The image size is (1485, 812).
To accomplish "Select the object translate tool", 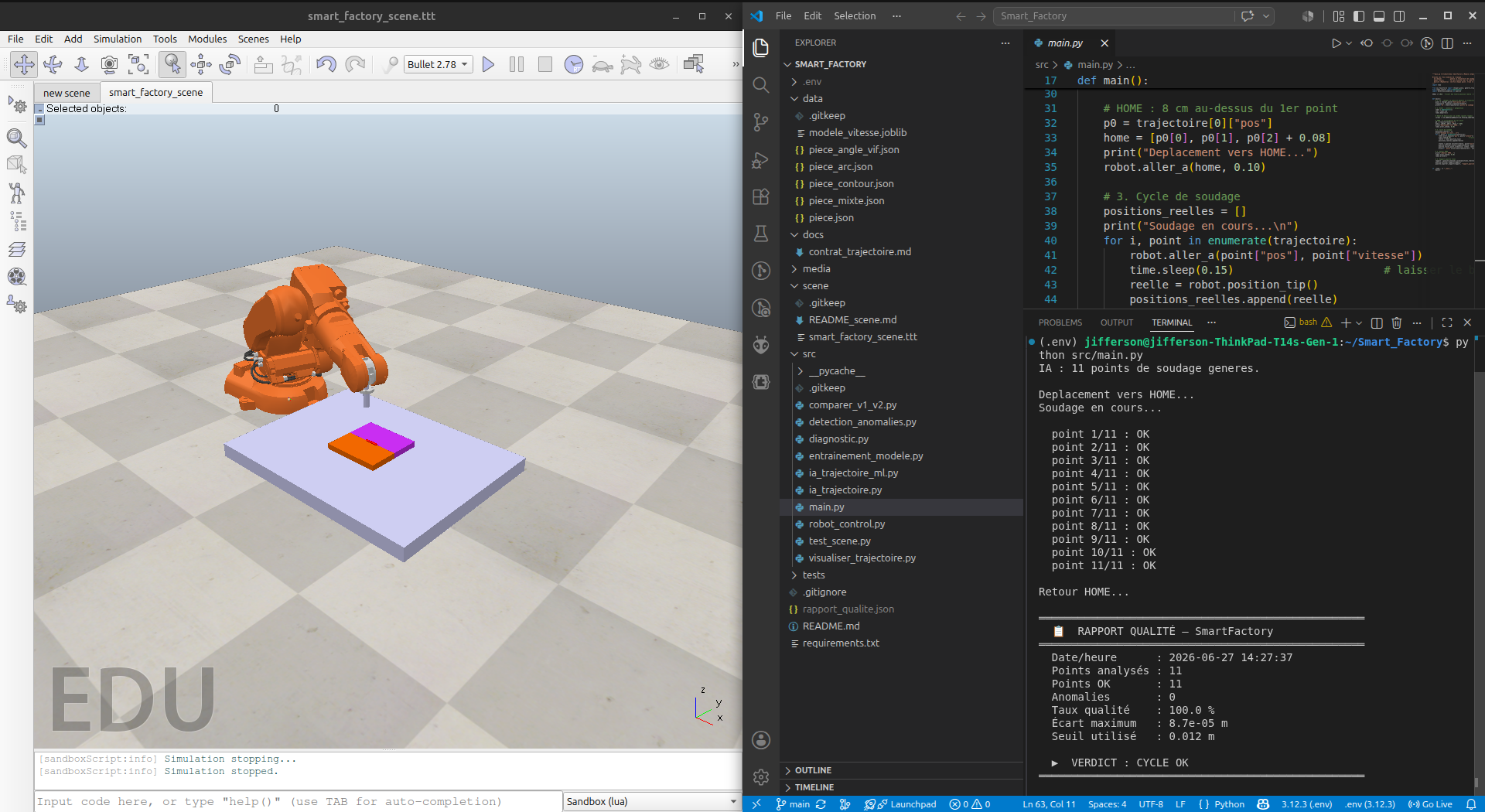I will (x=201, y=64).
